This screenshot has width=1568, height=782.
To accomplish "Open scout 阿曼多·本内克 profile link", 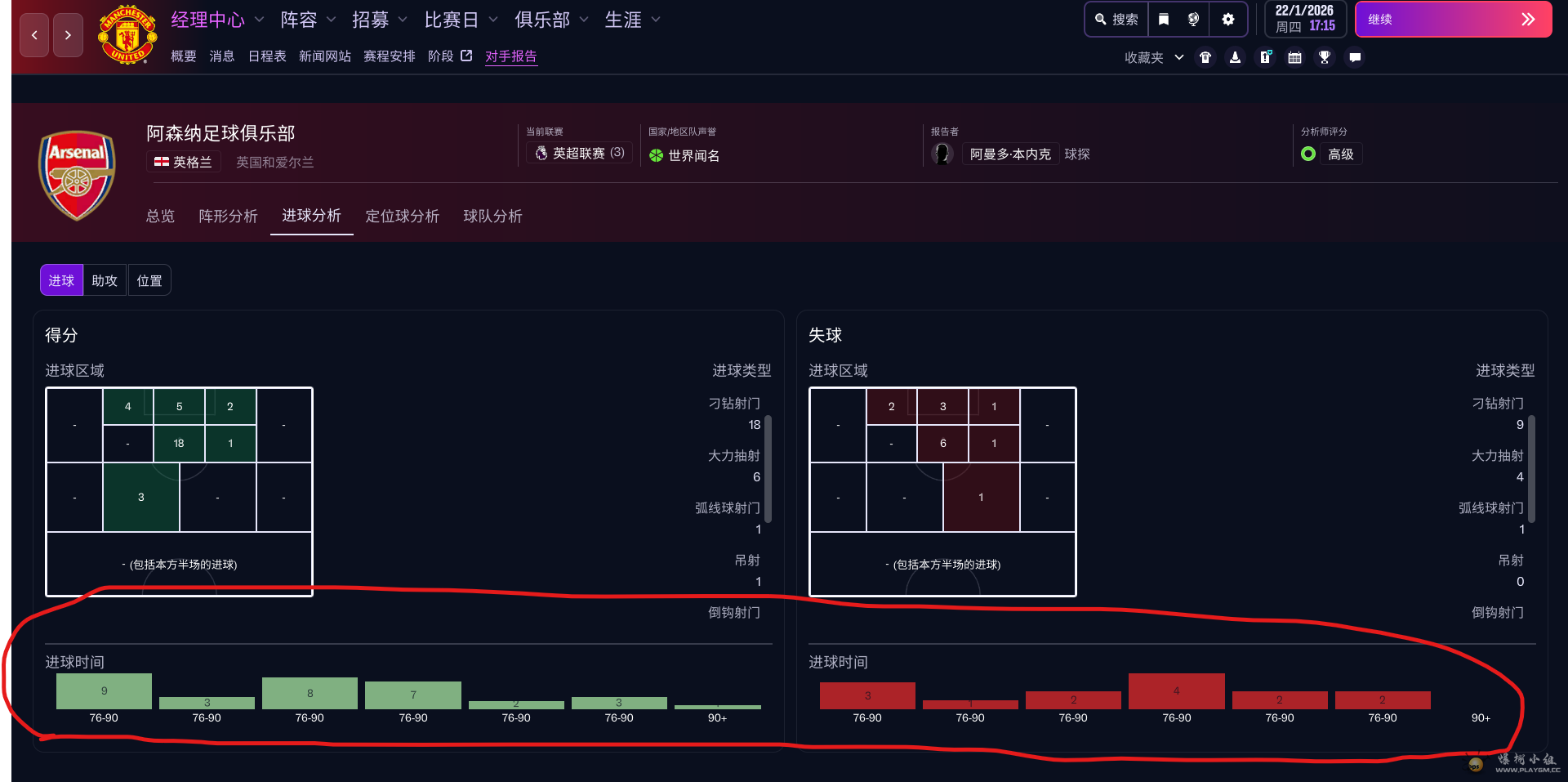I will pos(1009,154).
